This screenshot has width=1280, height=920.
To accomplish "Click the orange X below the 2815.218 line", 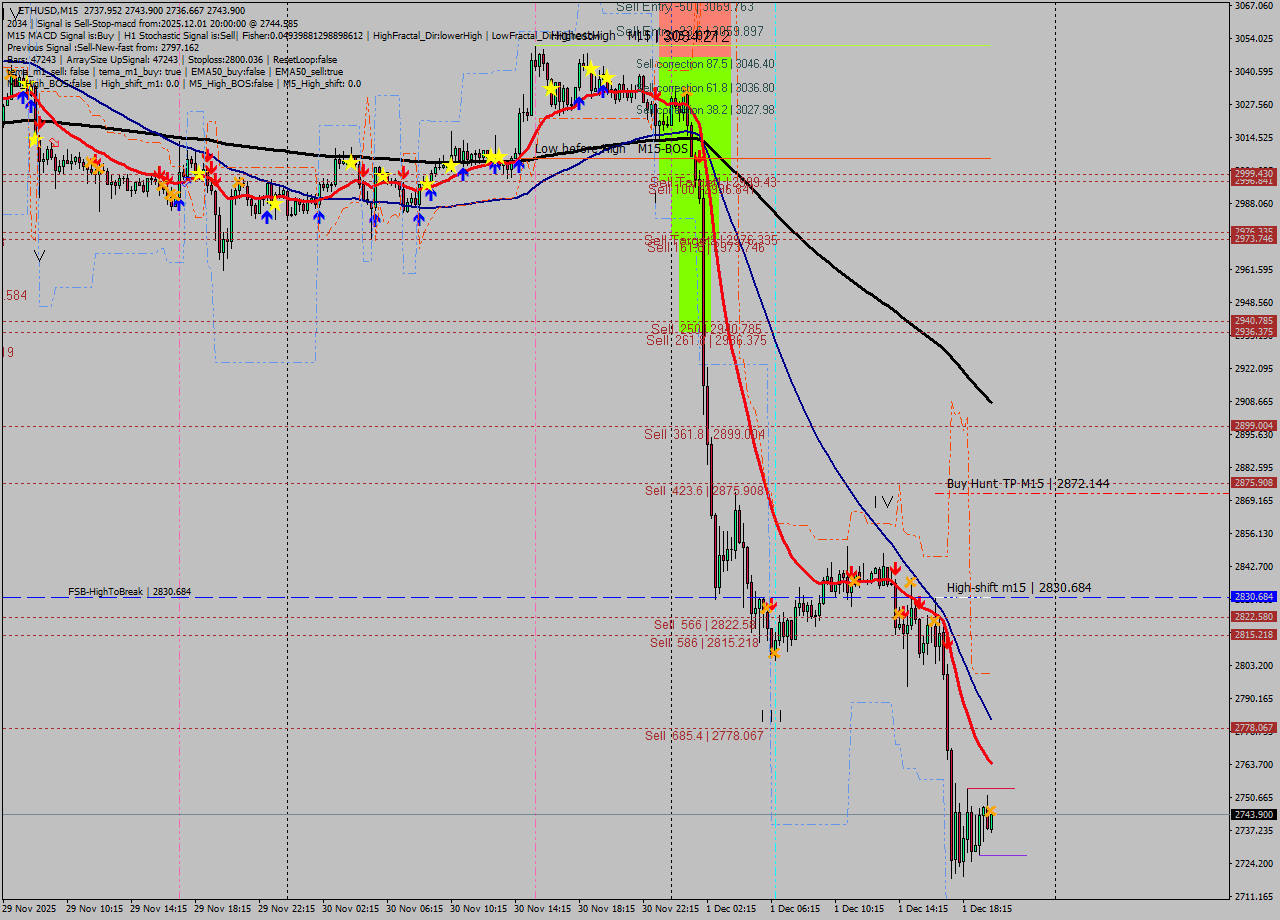I will [x=775, y=652].
